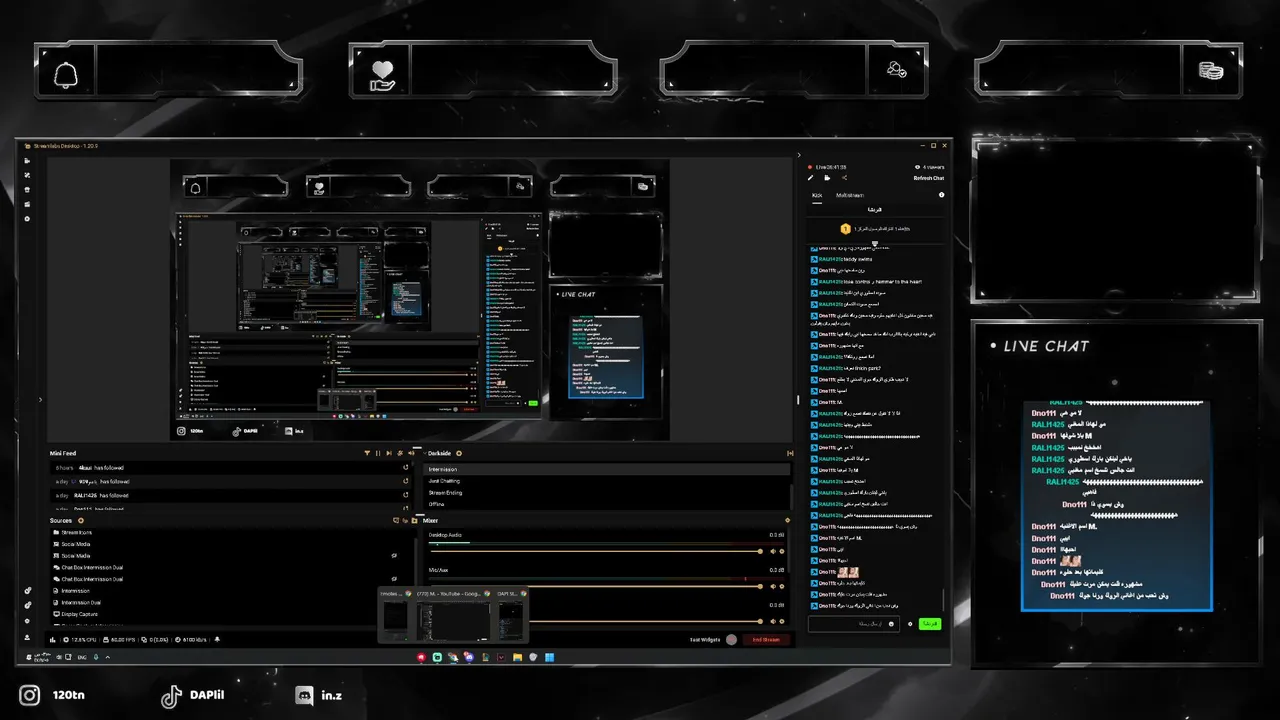Click the CPU usage readout in status bar
The height and width of the screenshot is (720, 1280).
[81, 639]
